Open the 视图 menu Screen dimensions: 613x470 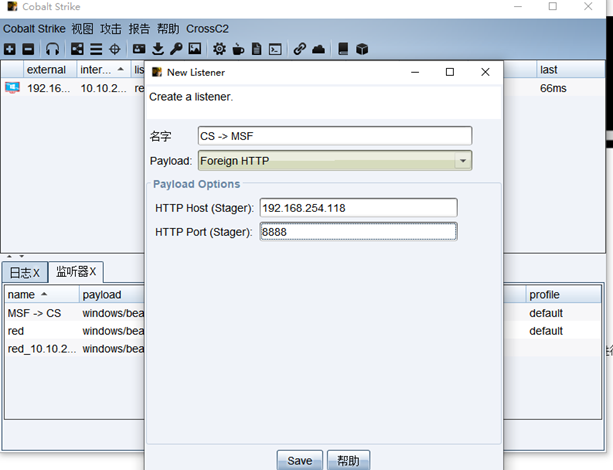click(x=82, y=29)
